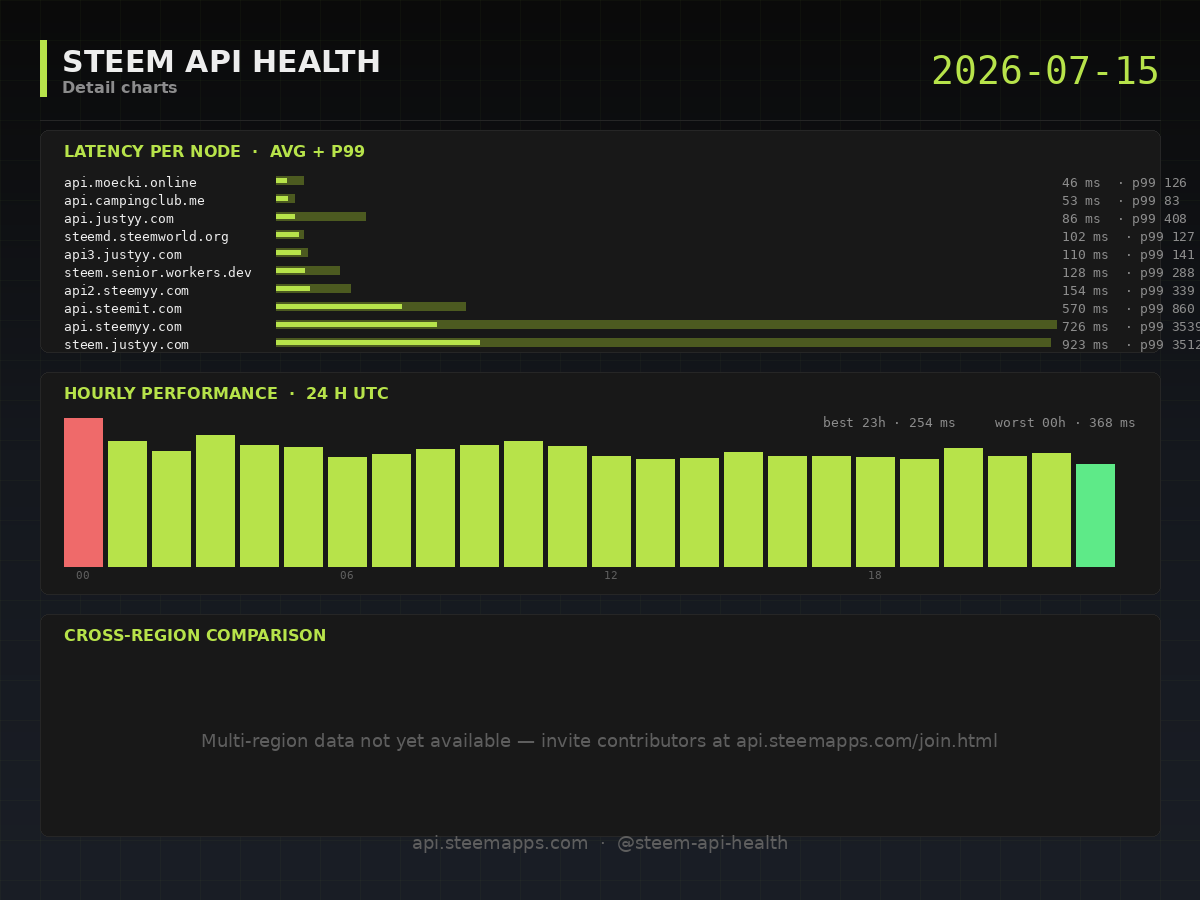
Task: Click the "570 ms · p99 860" value
Action: (x=1128, y=309)
